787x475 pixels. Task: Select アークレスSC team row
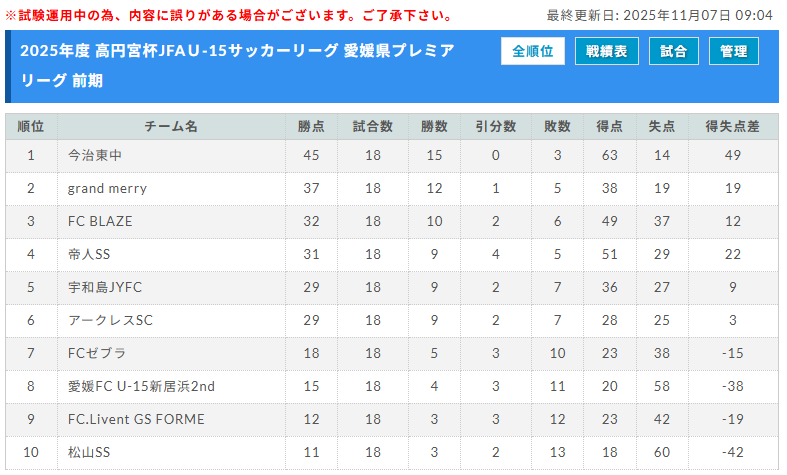tap(110, 320)
